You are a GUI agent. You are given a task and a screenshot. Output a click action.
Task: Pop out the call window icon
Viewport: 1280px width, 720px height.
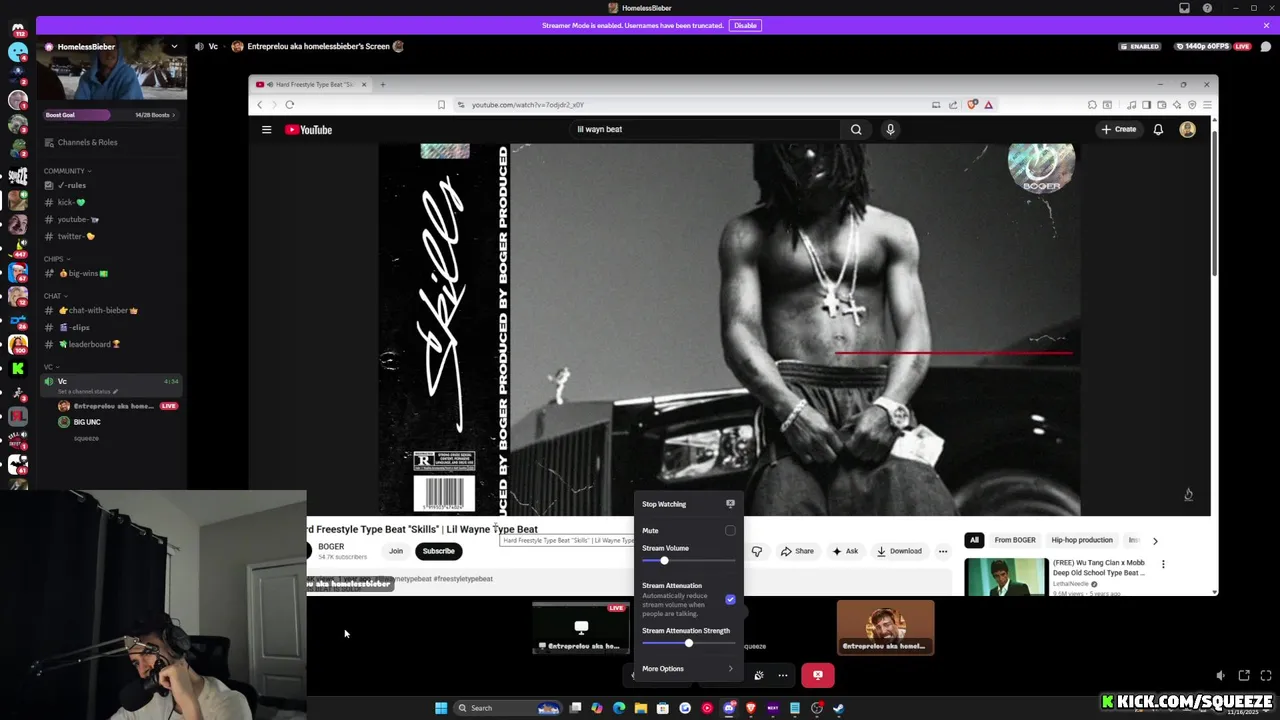1244,676
